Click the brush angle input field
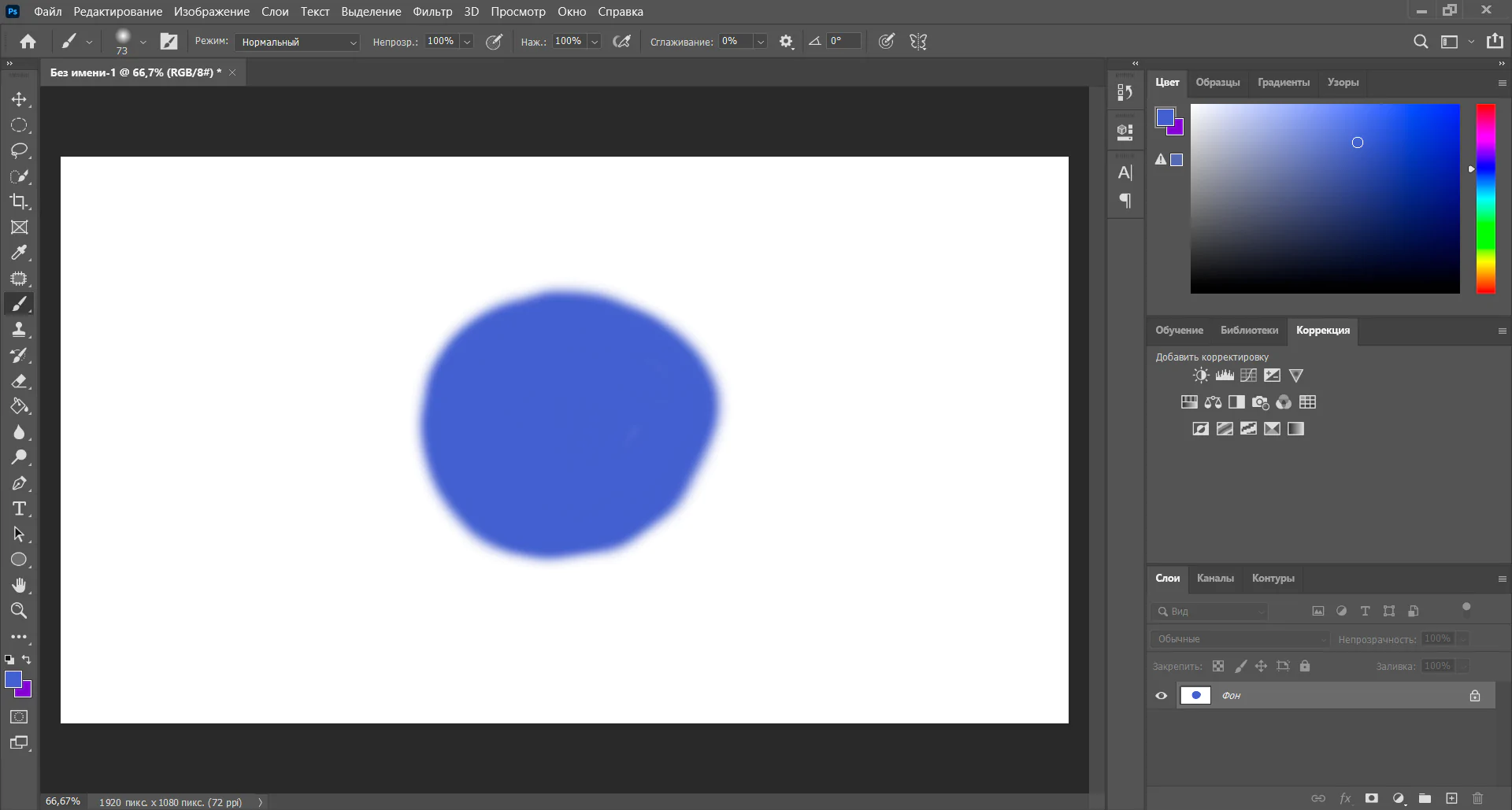Viewport: 1512px width, 810px height. click(x=843, y=41)
